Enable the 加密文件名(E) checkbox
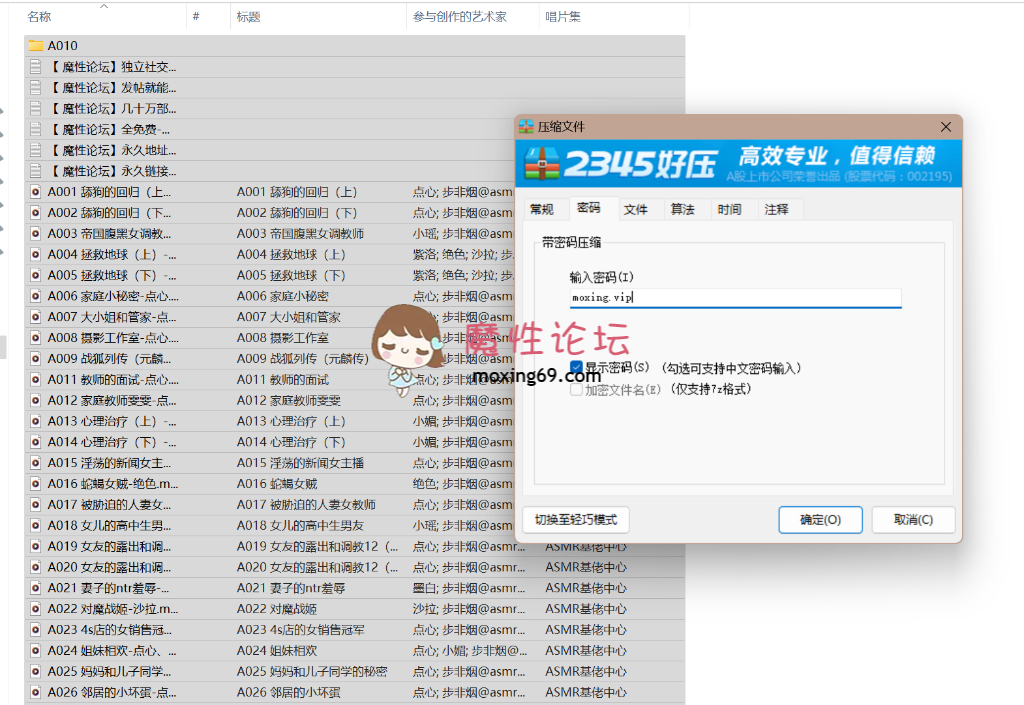 pos(576,388)
